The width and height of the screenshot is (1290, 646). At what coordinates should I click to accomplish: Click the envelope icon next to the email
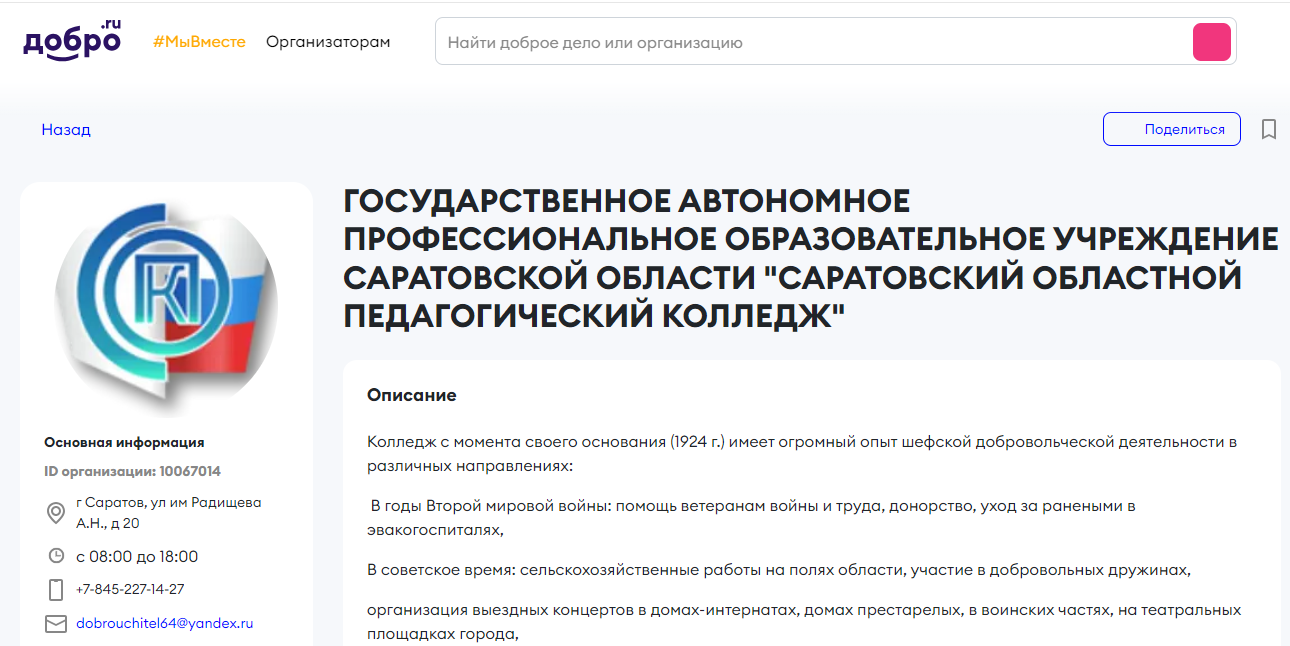(56, 623)
